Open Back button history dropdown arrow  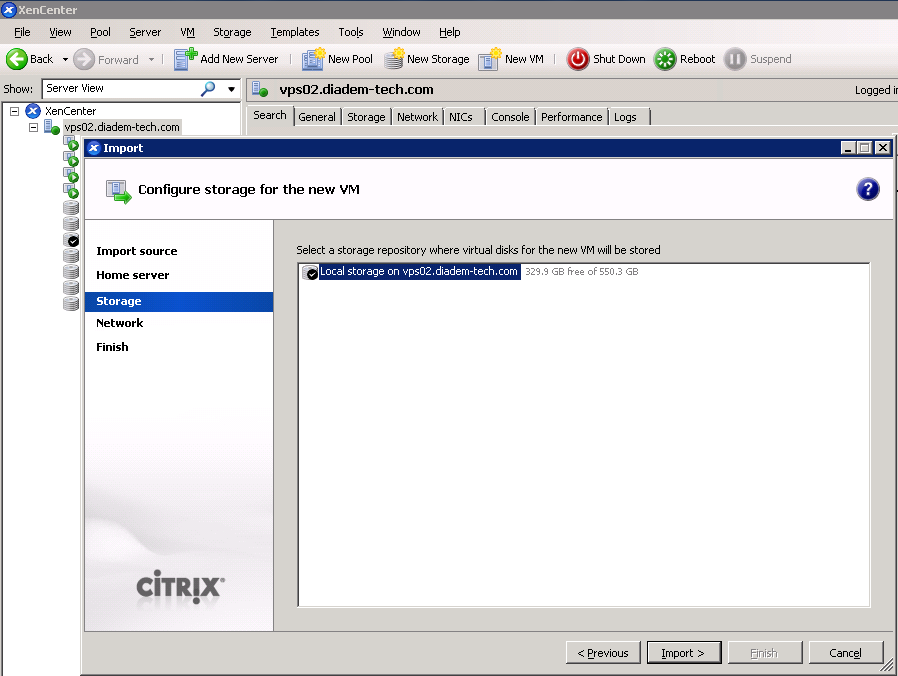[x=65, y=60]
